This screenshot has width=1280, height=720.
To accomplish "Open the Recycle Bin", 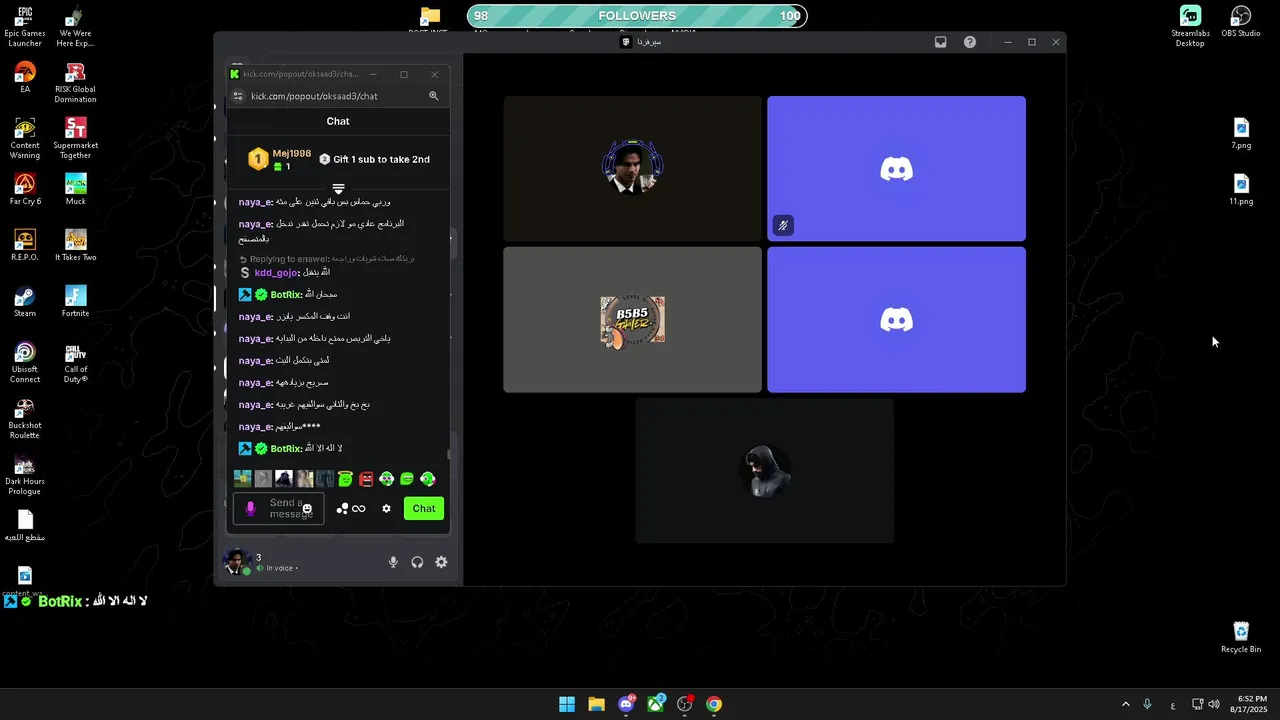I will pyautogui.click(x=1241, y=637).
